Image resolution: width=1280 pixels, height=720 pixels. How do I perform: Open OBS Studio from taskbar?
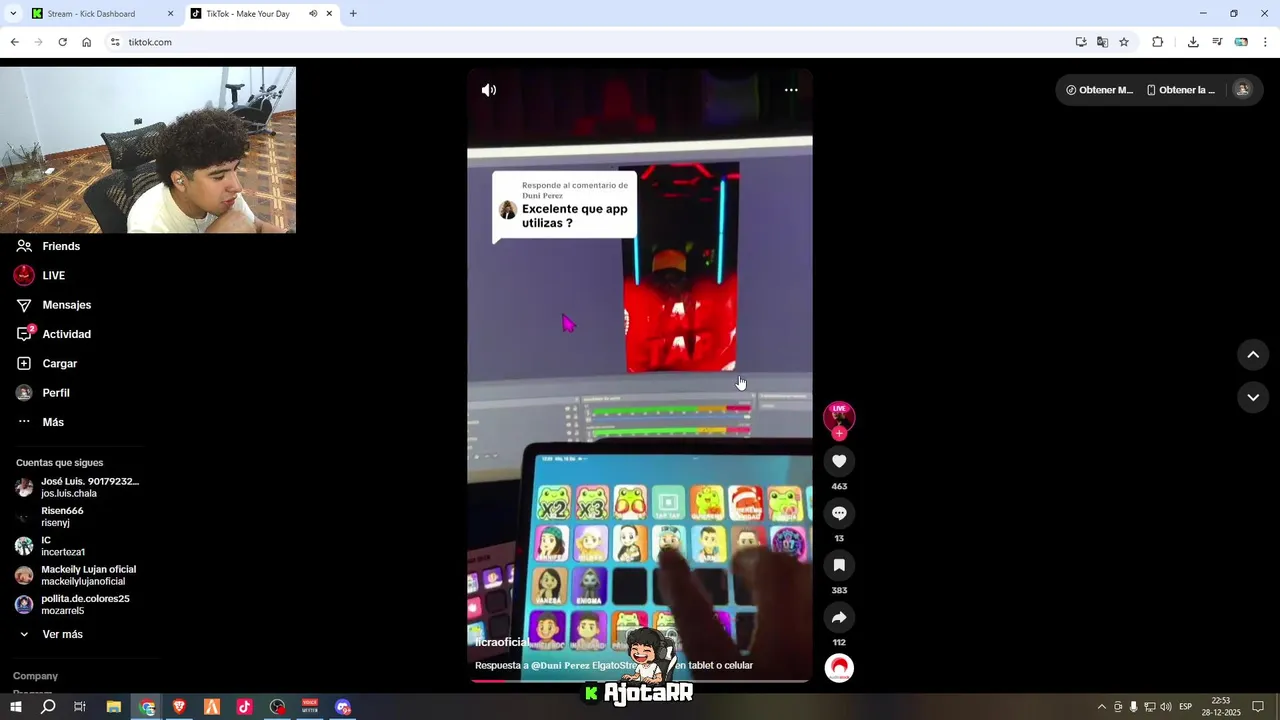pyautogui.click(x=277, y=707)
